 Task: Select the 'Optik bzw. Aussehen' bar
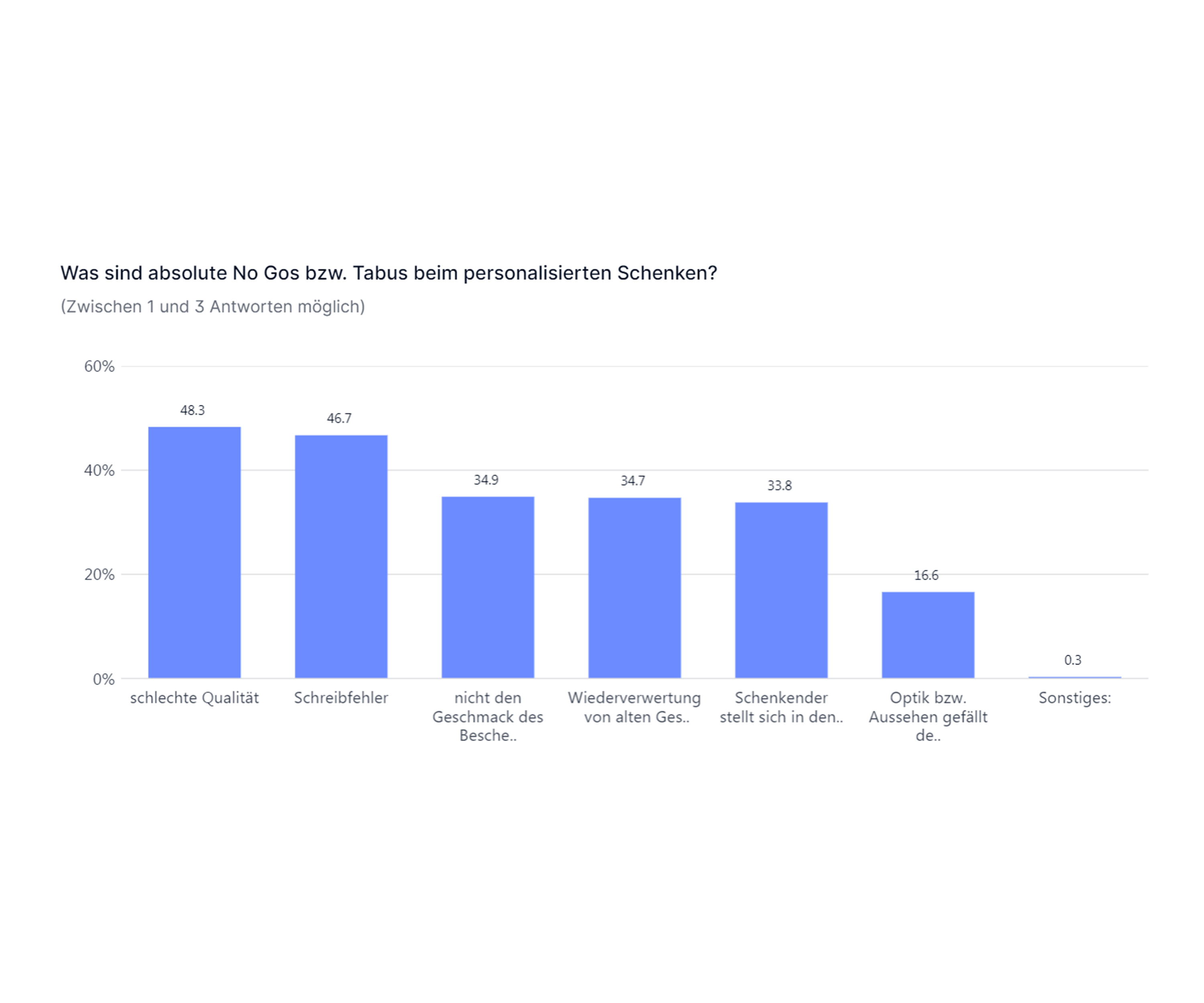coord(927,634)
